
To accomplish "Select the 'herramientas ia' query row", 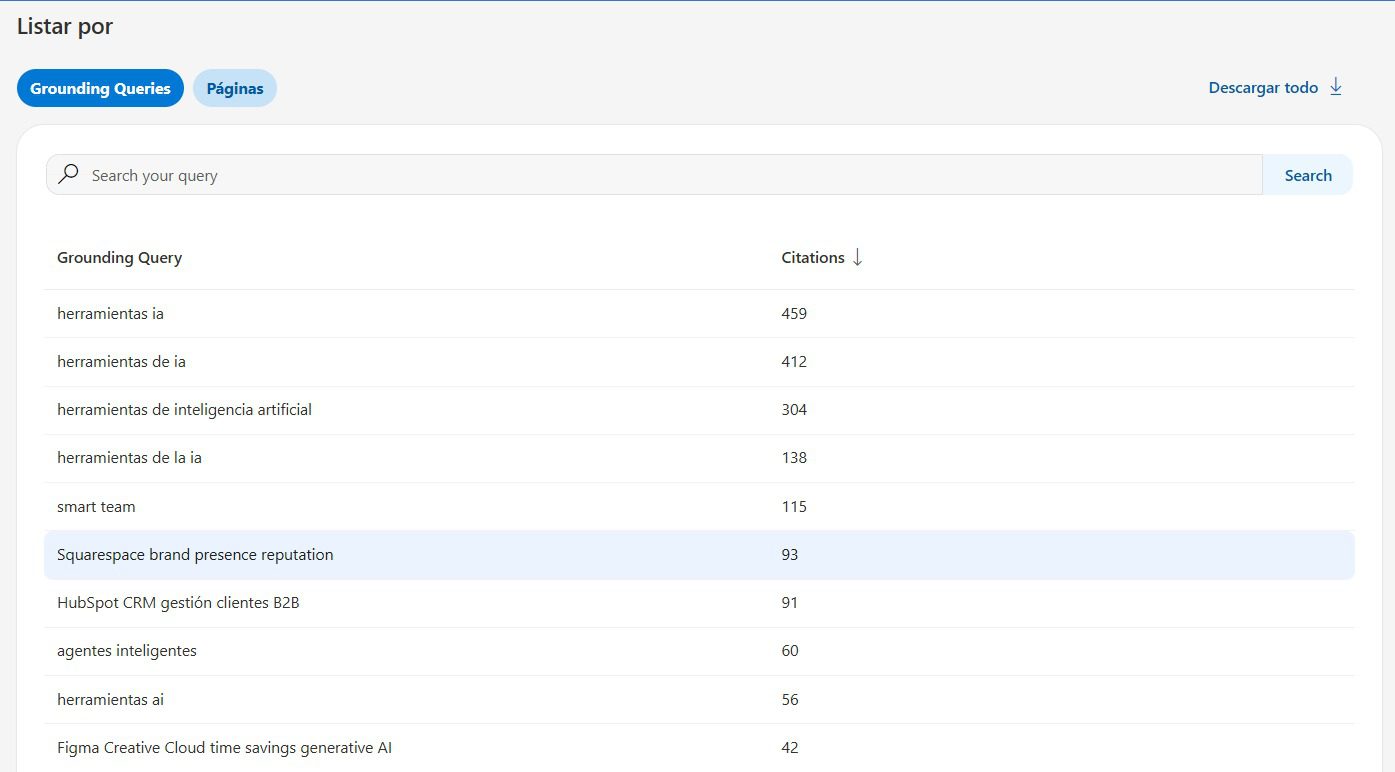I will pyautogui.click(x=110, y=314).
